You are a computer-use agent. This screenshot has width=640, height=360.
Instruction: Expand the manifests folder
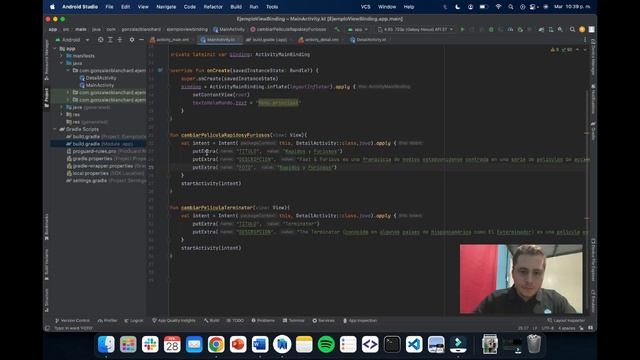pos(62,56)
